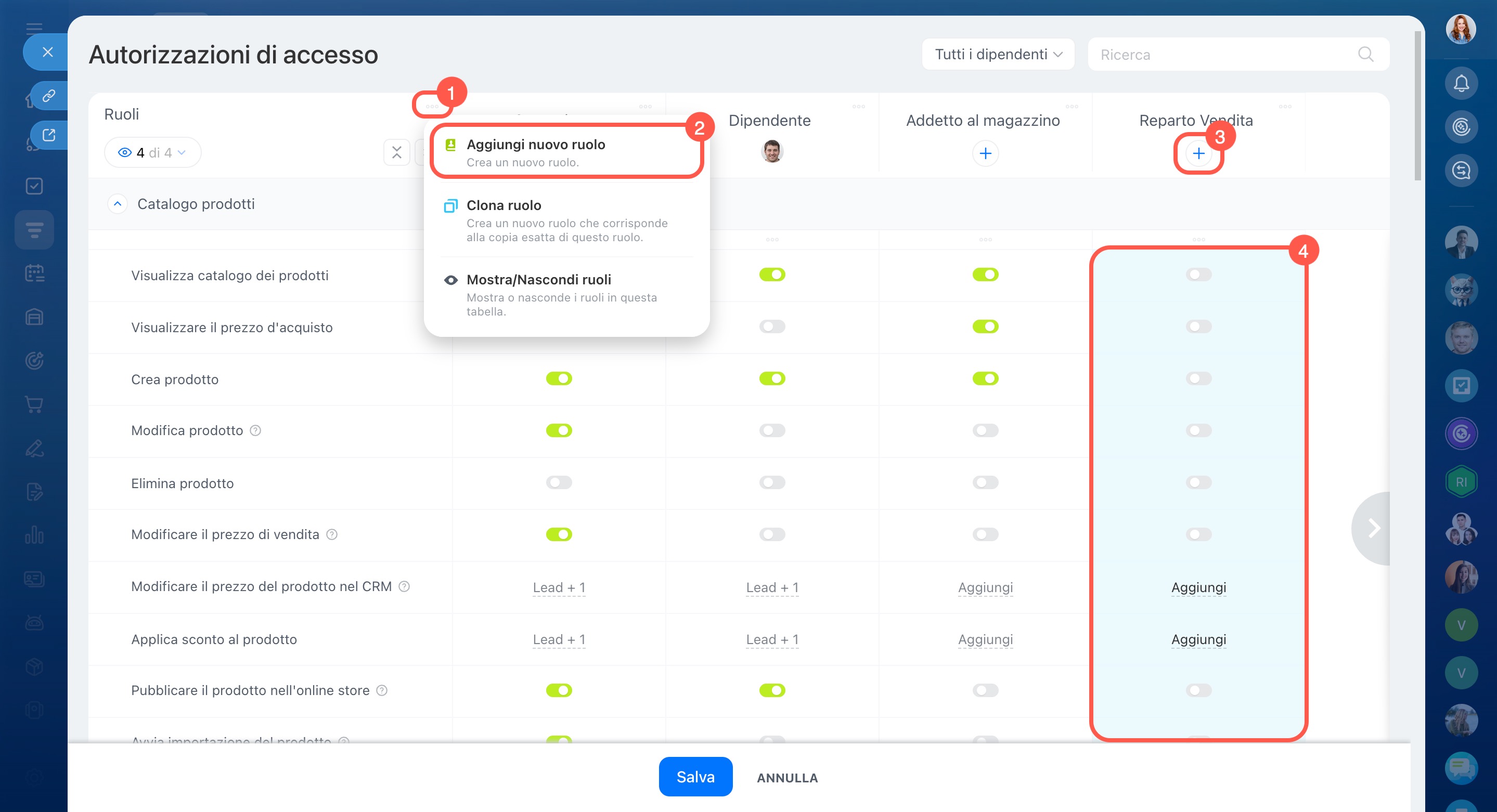
Task: Click the help icon beside Modifica prodotto
Action: coord(255,430)
